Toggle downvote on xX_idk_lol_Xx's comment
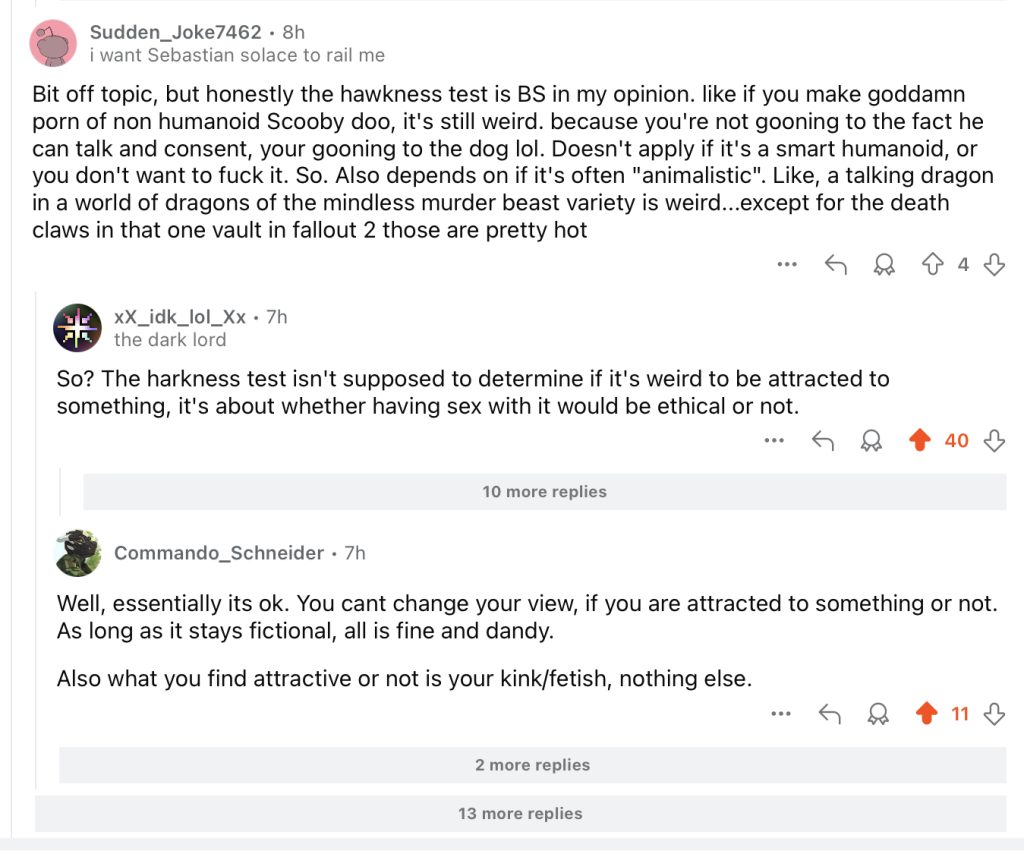The image size is (1024, 854). [994, 441]
